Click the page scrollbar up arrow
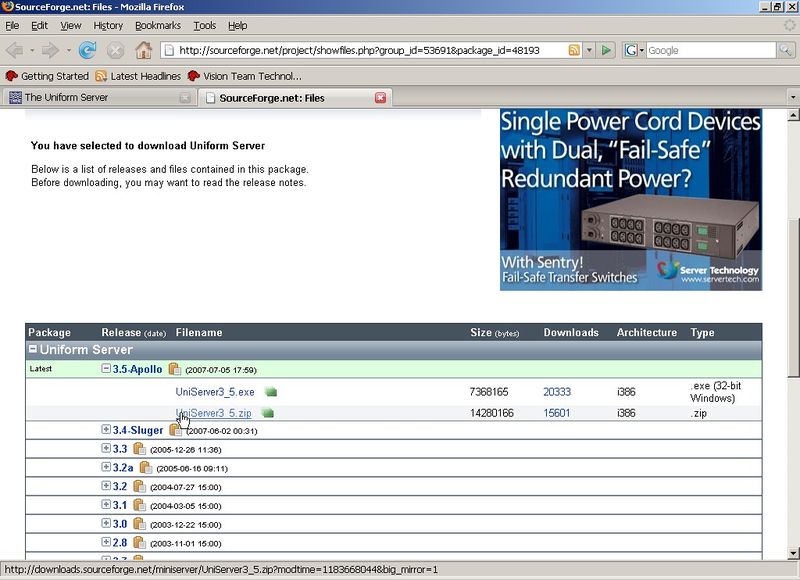This screenshot has height=580, width=800. point(793,115)
